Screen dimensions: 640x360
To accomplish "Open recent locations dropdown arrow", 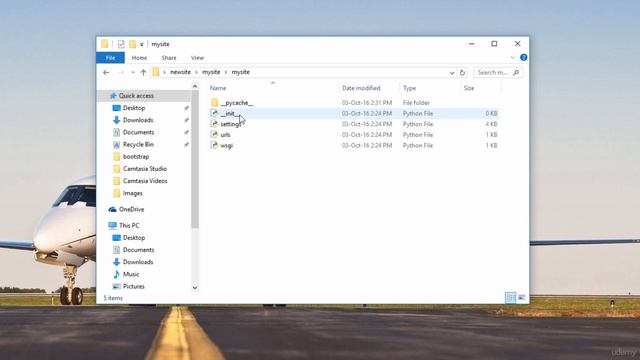I will click(133, 72).
